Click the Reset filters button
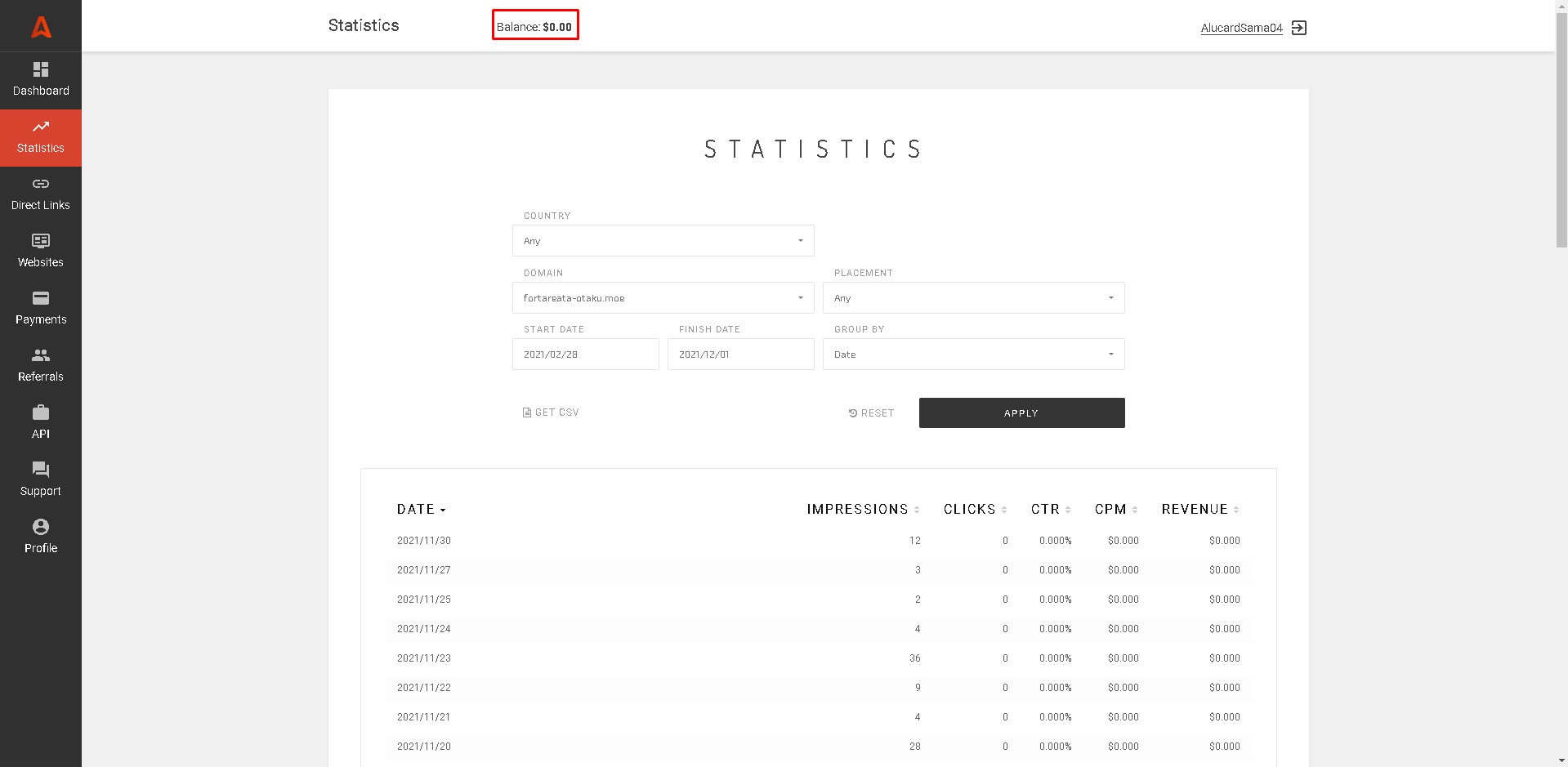Viewport: 1568px width, 767px height. [871, 413]
